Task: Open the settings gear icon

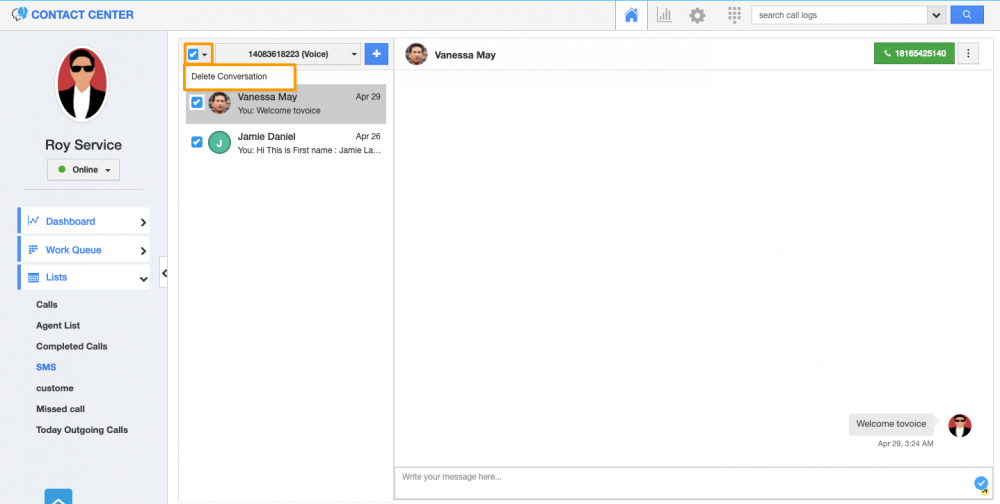Action: click(x=697, y=15)
